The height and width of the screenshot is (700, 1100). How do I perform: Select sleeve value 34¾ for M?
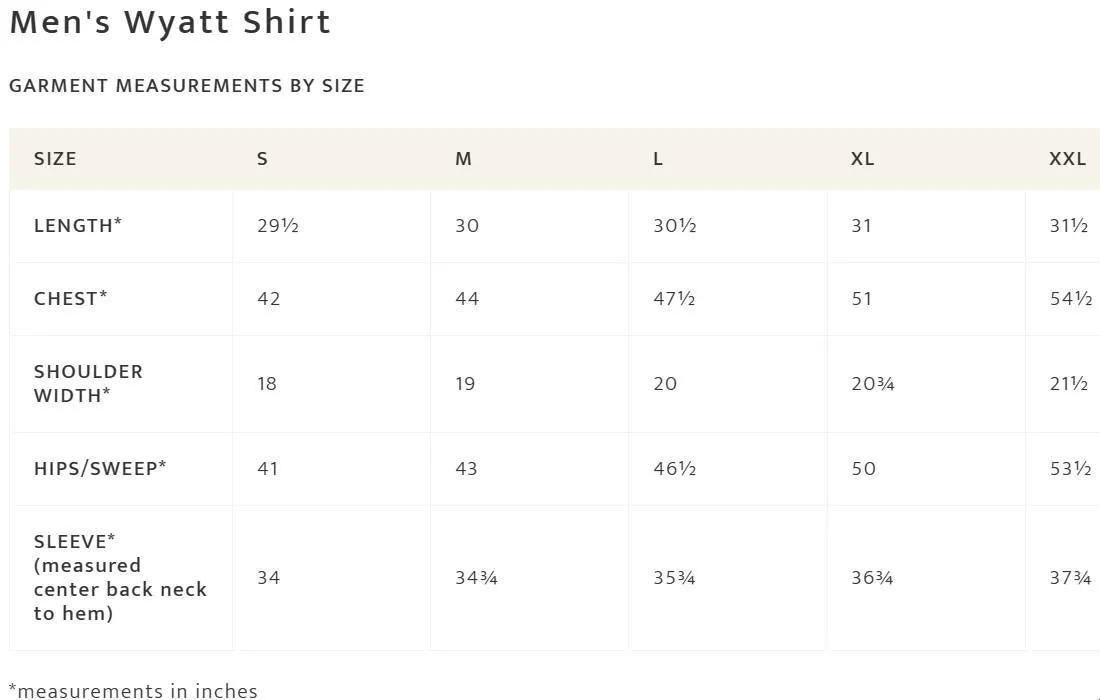pos(476,578)
